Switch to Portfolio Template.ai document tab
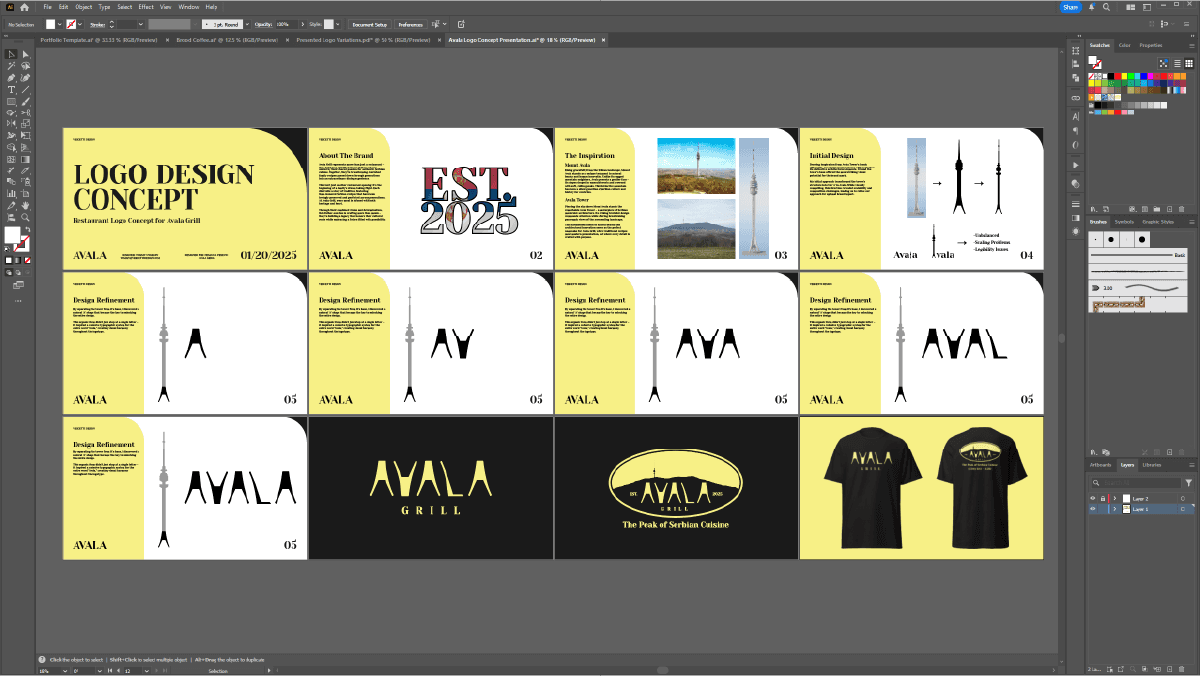1200x676 pixels. tap(98, 41)
